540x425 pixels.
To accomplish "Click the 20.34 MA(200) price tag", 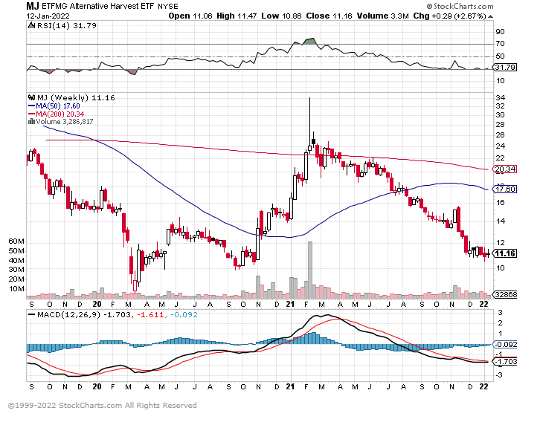I will point(505,169).
